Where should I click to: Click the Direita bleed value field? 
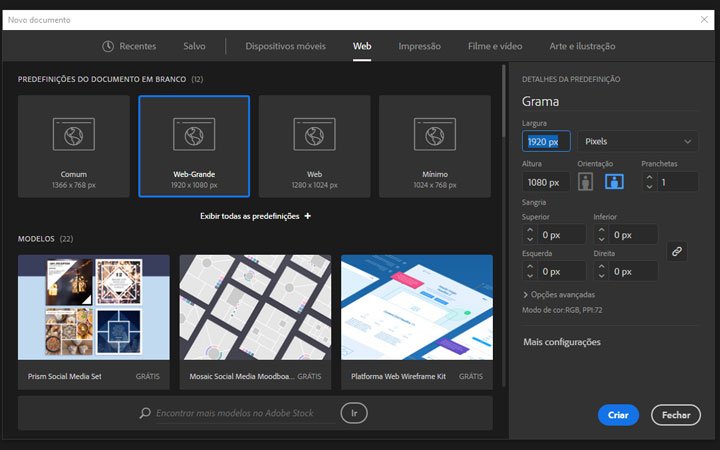tap(634, 271)
